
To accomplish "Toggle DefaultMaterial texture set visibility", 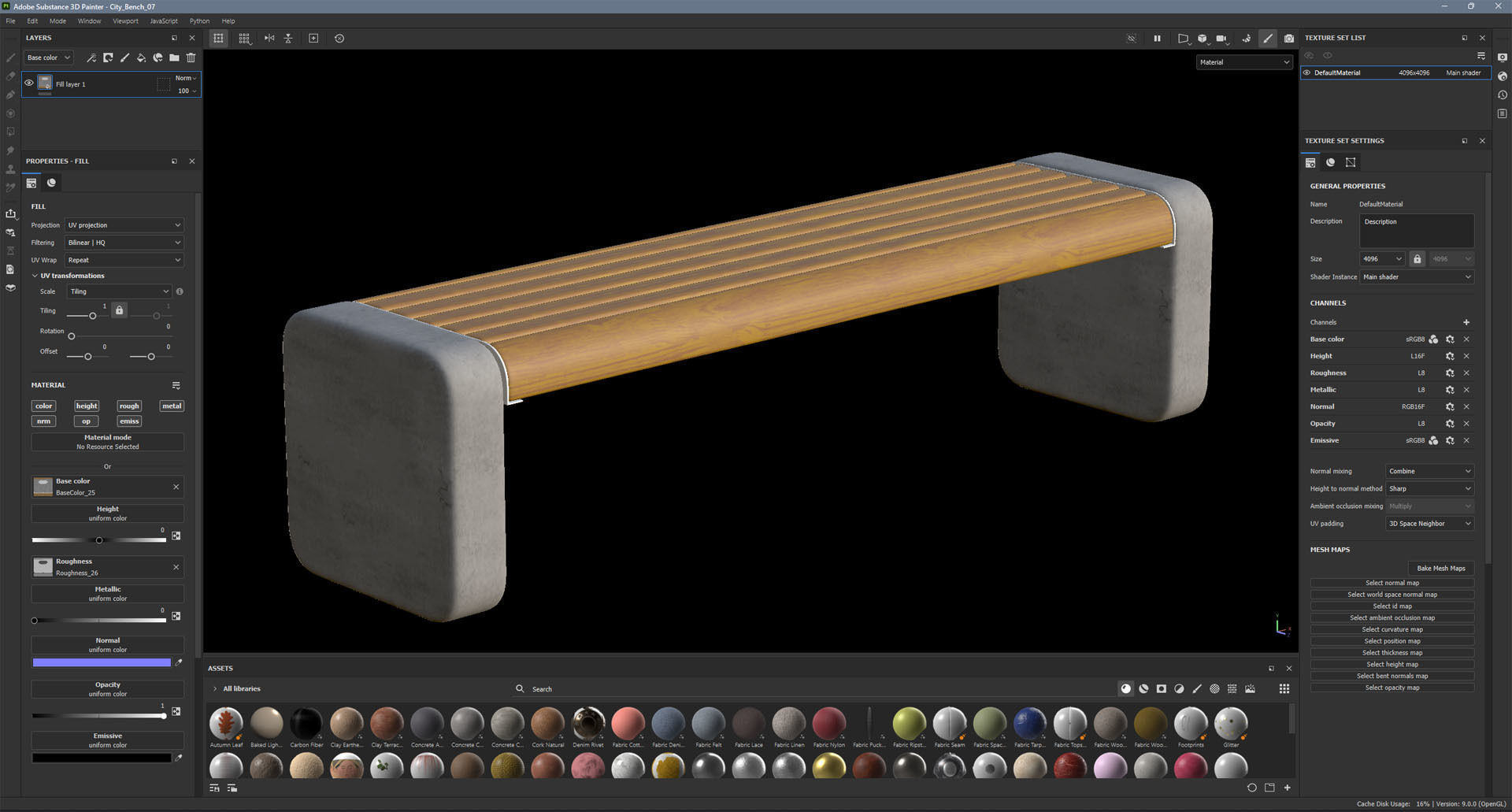I will pyautogui.click(x=1307, y=72).
